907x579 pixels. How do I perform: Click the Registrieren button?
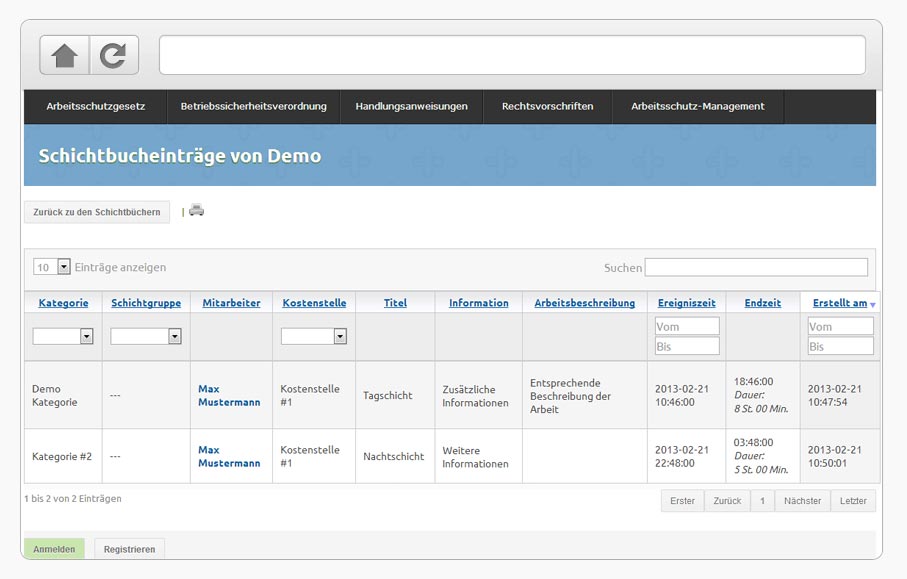[129, 549]
